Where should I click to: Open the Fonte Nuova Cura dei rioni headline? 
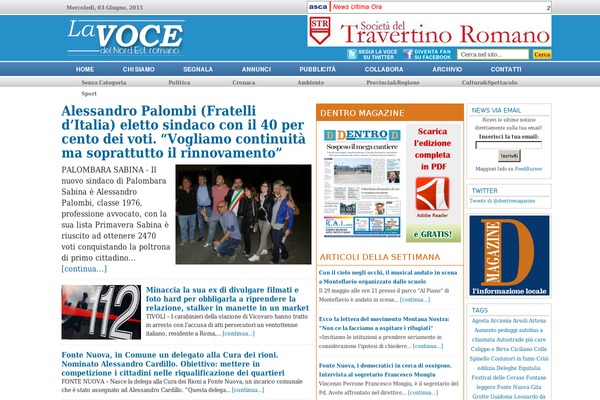[x=173, y=364]
